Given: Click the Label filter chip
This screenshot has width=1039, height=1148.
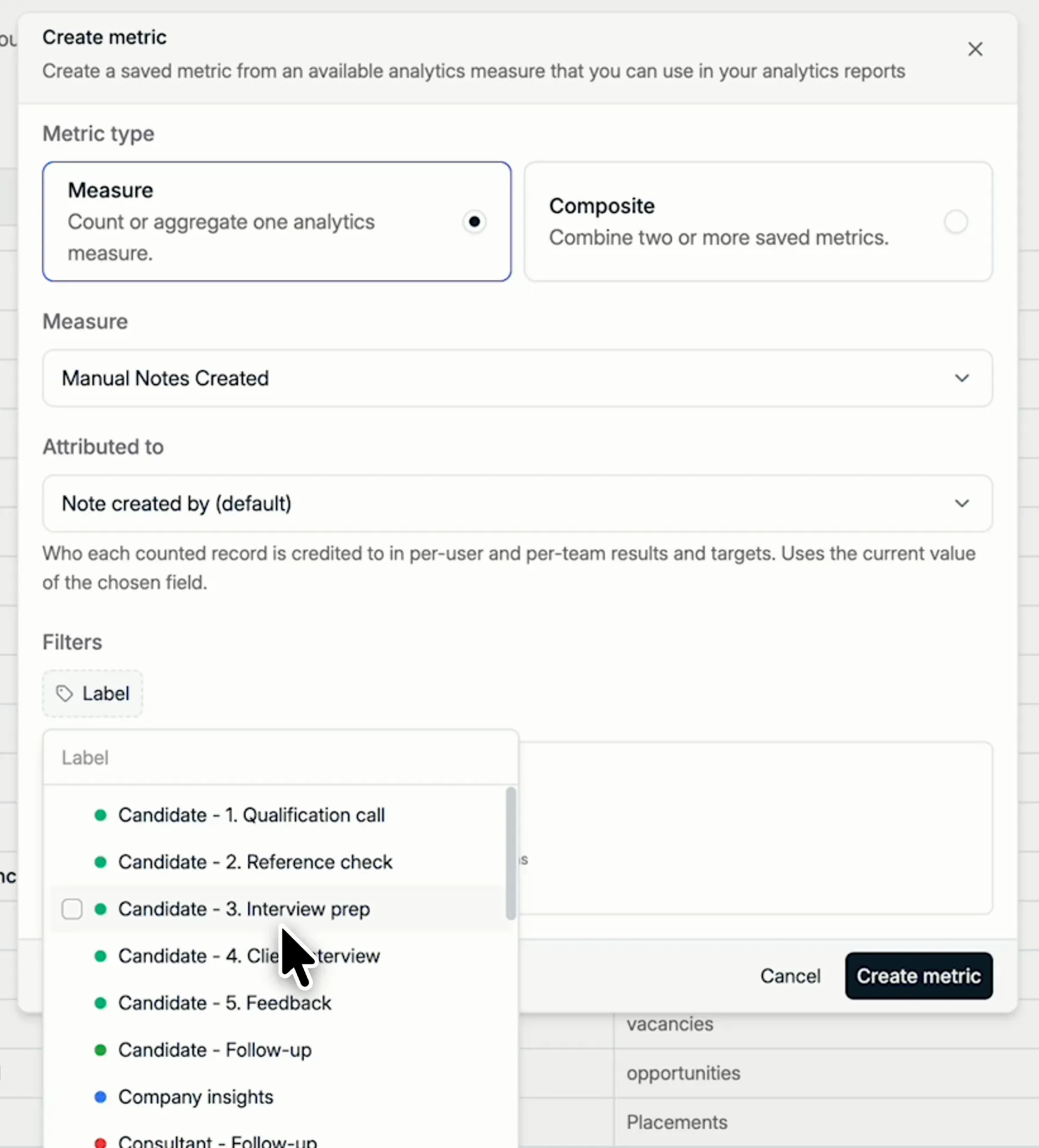Looking at the screenshot, I should click(93, 694).
